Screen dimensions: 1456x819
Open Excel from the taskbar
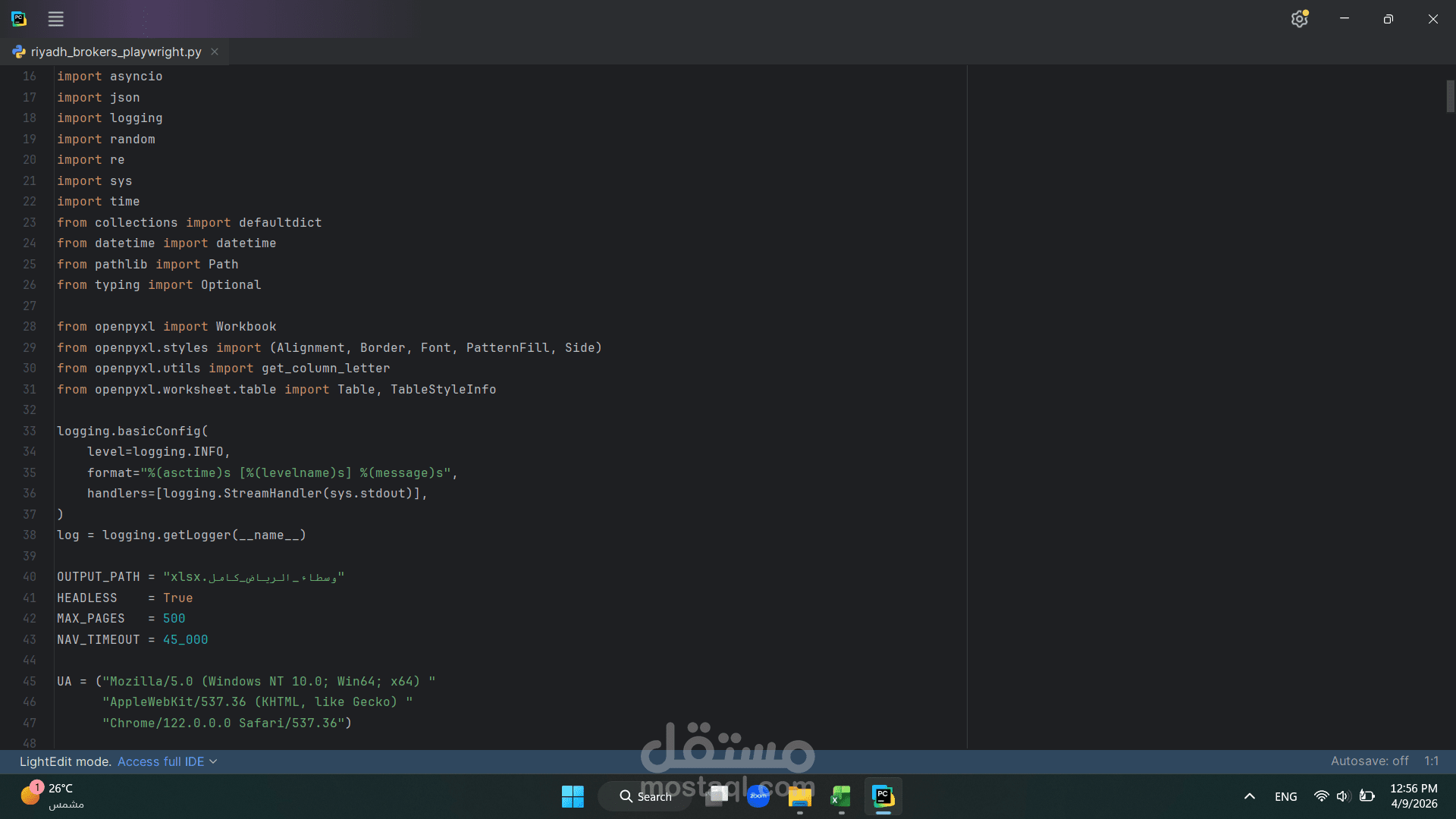click(x=840, y=796)
